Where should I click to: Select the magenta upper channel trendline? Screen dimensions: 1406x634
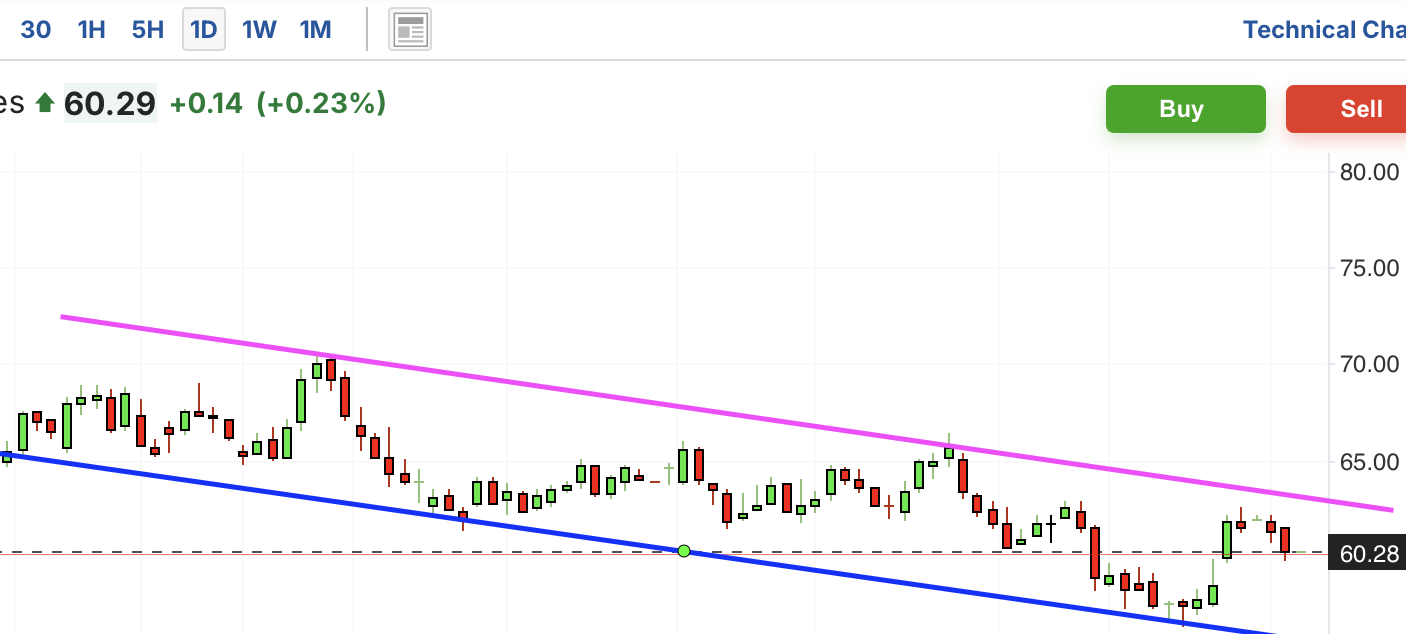(727, 414)
